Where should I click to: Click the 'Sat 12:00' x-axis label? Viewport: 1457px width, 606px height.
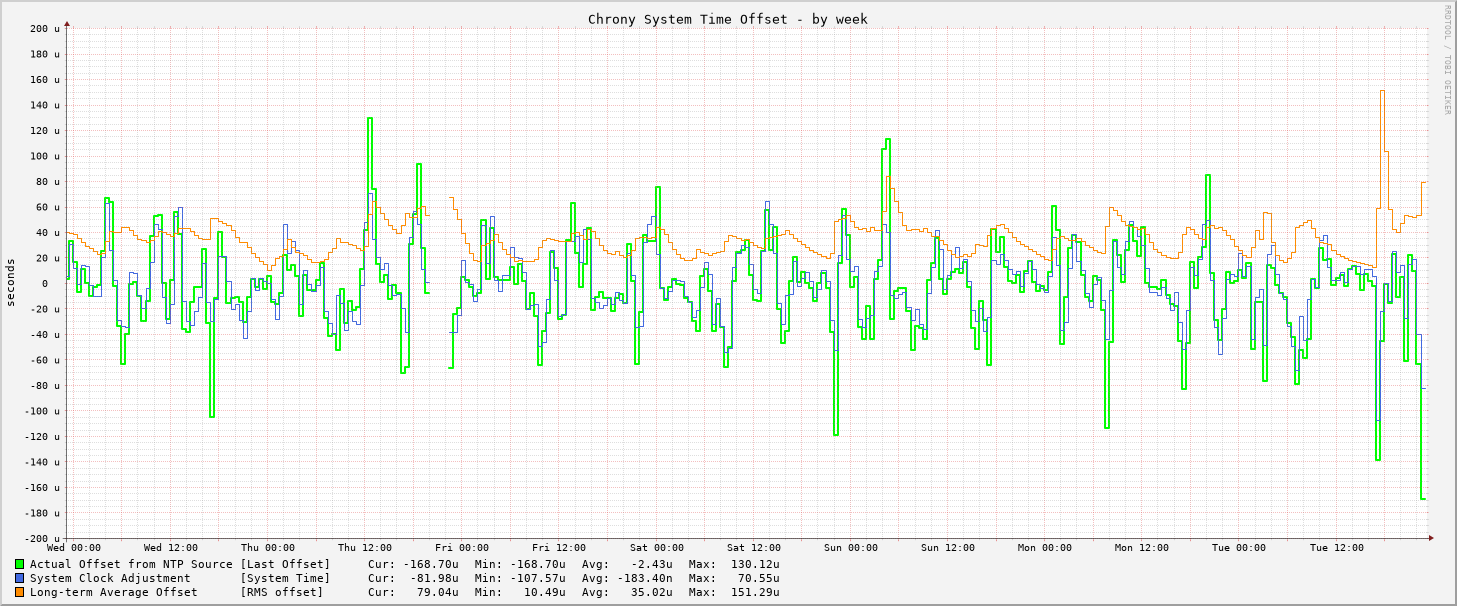(x=754, y=548)
